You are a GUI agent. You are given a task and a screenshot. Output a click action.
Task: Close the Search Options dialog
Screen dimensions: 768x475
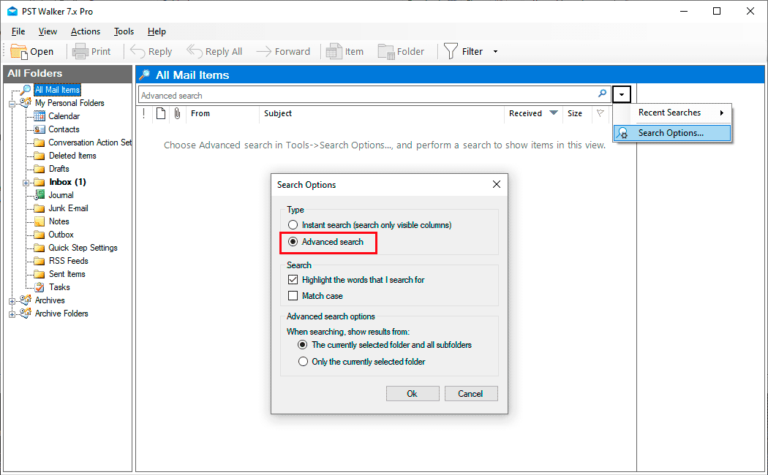pos(496,184)
